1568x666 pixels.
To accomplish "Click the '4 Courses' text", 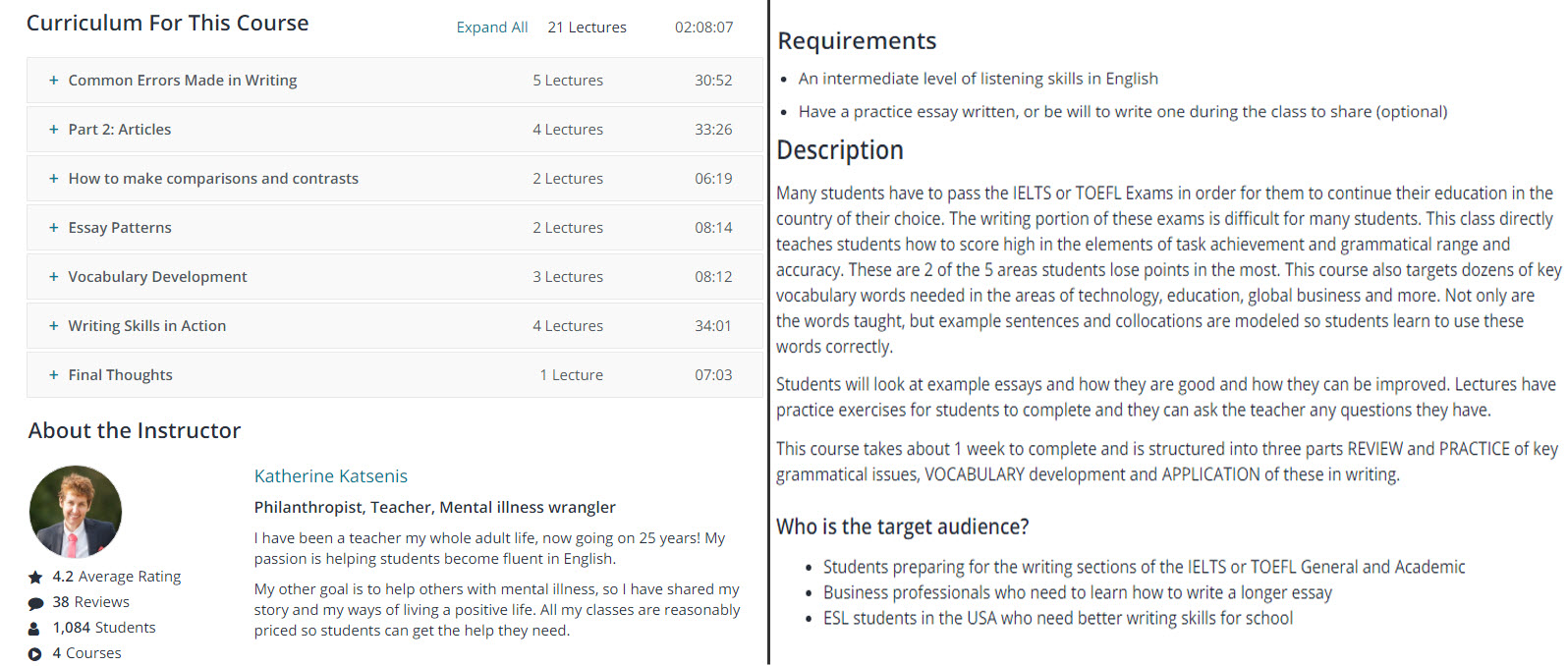I will pos(86,653).
